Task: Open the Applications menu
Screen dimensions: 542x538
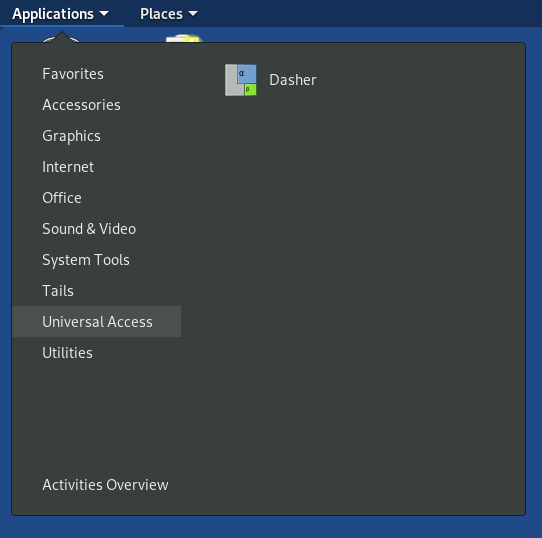Action: click(x=61, y=14)
